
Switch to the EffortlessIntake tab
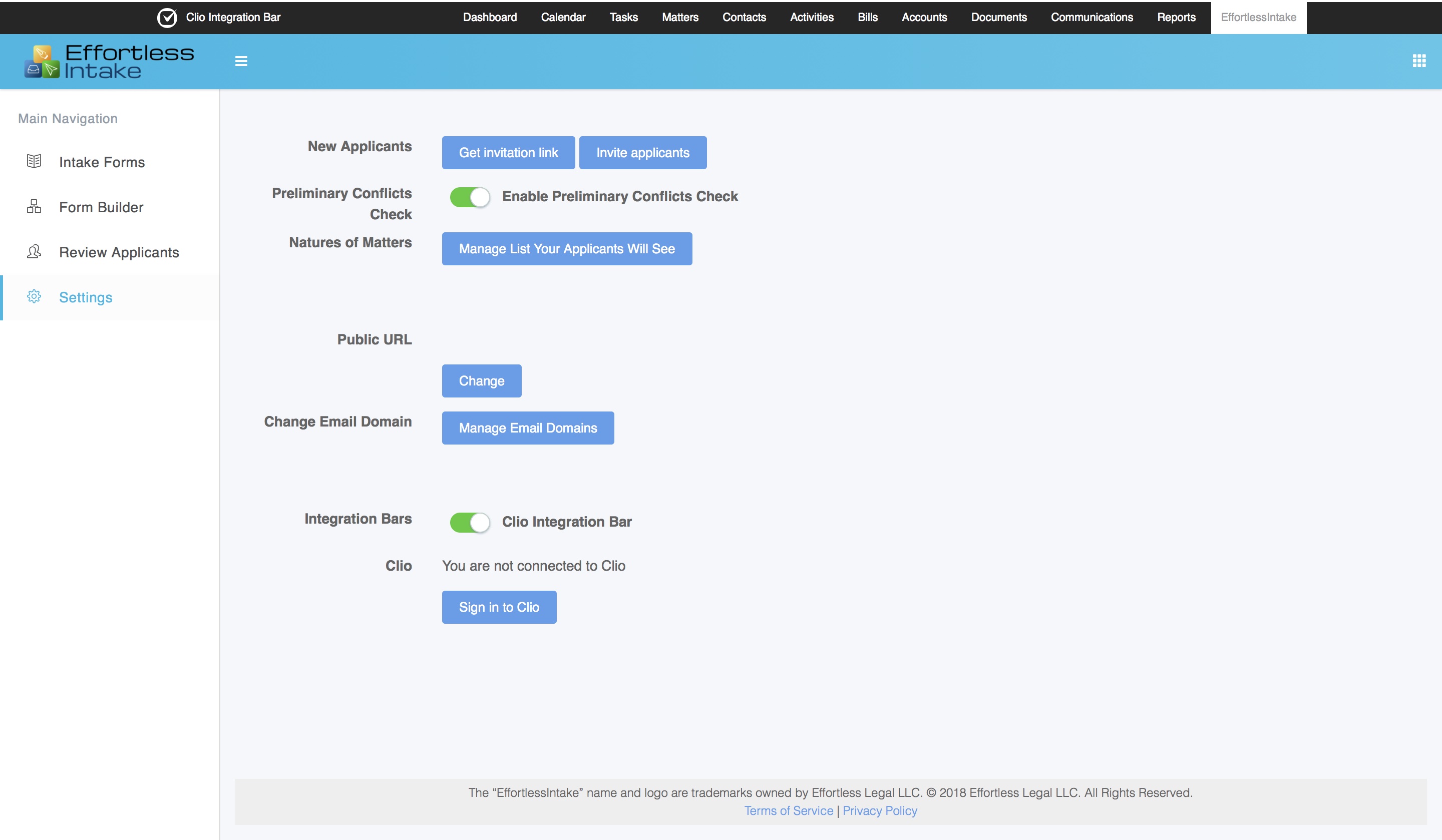coord(1258,17)
